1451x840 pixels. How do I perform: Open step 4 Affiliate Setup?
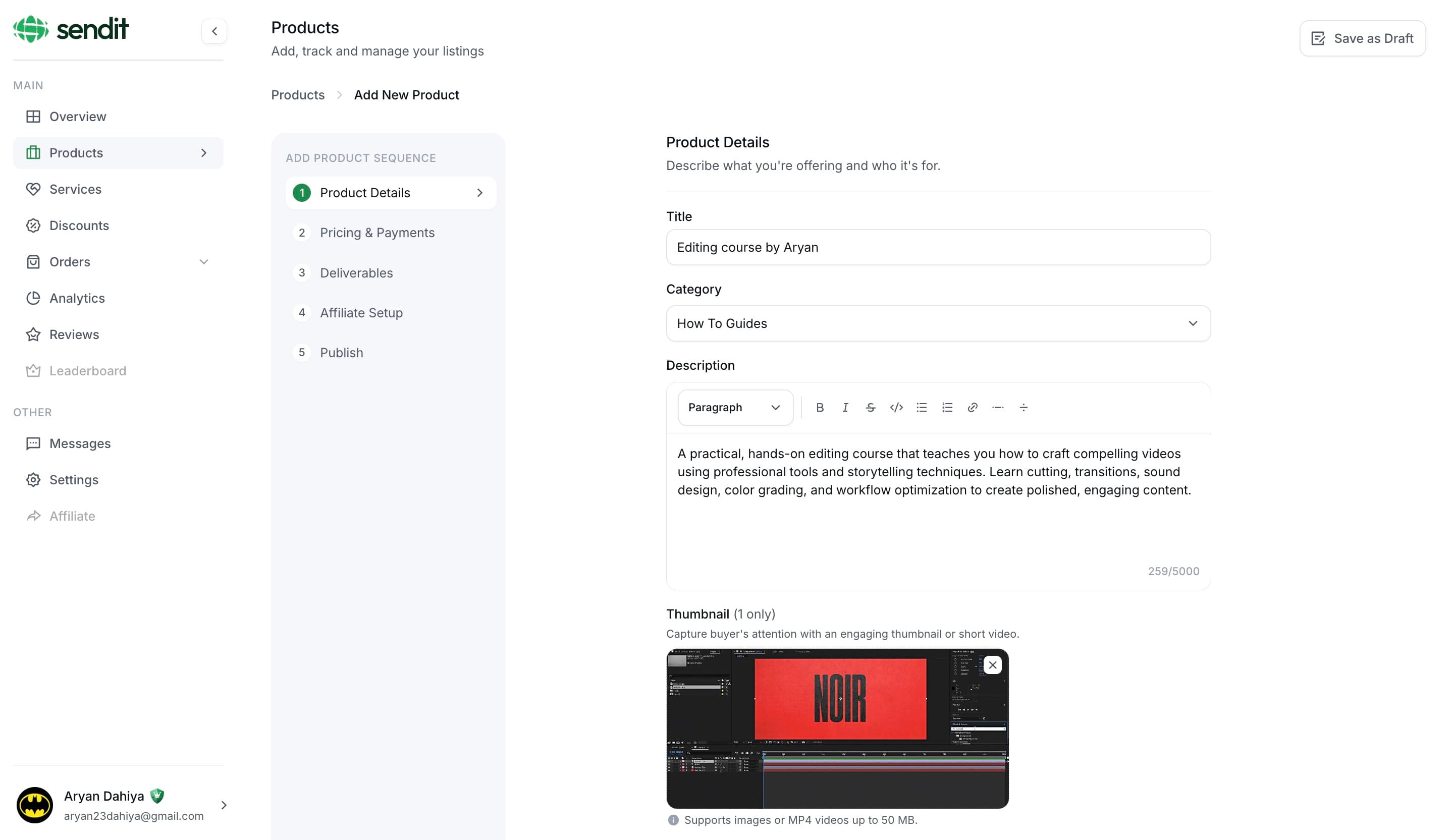tap(391, 313)
